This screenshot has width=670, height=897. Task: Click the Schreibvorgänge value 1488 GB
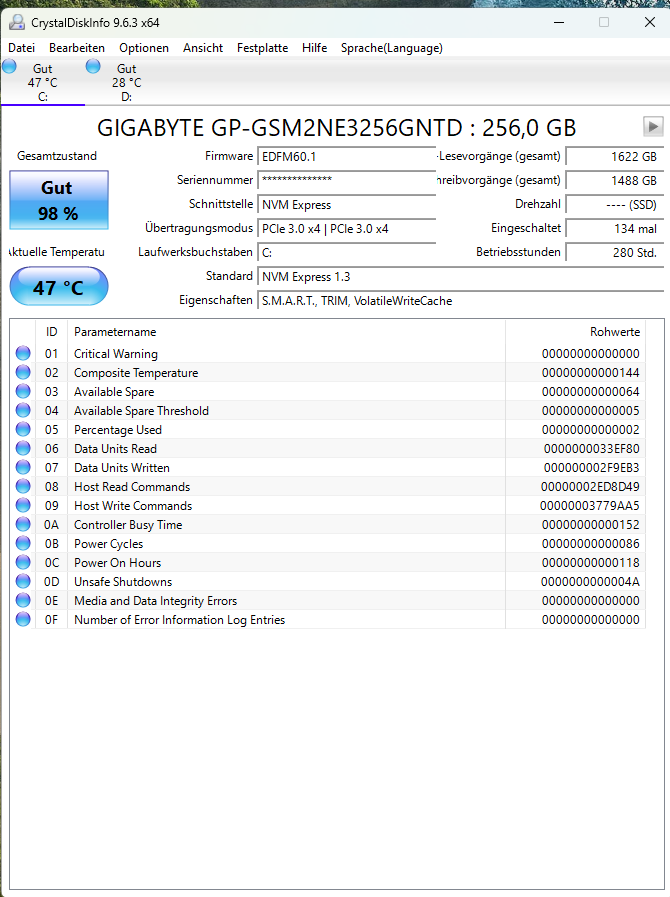615,181
